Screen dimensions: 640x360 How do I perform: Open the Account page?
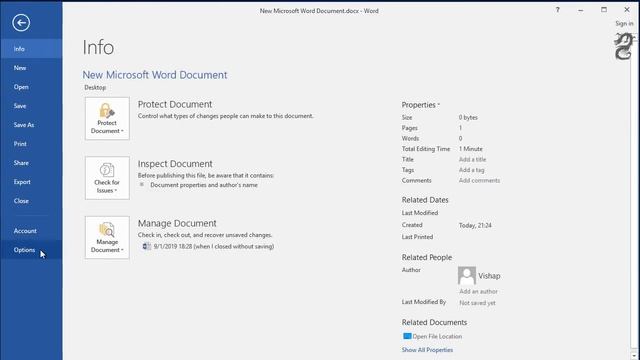(31, 231)
